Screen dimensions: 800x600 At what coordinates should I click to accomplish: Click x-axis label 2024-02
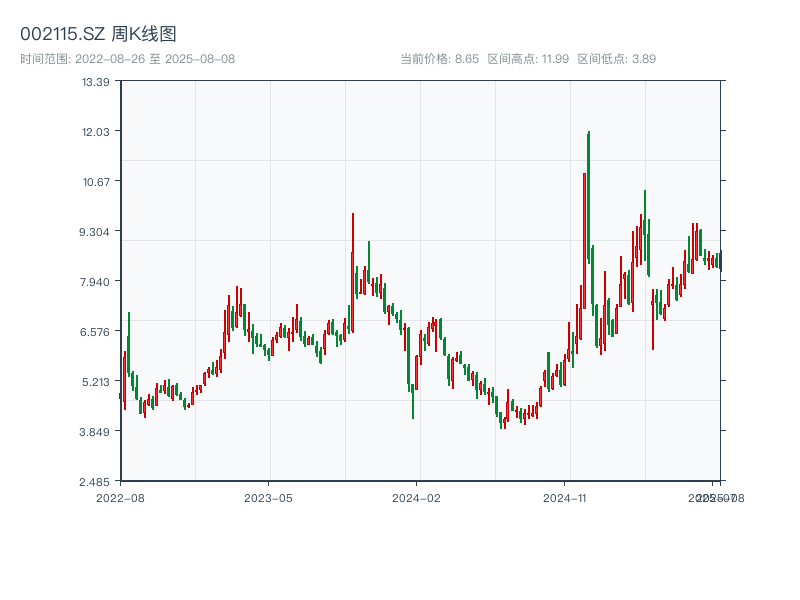[416, 498]
